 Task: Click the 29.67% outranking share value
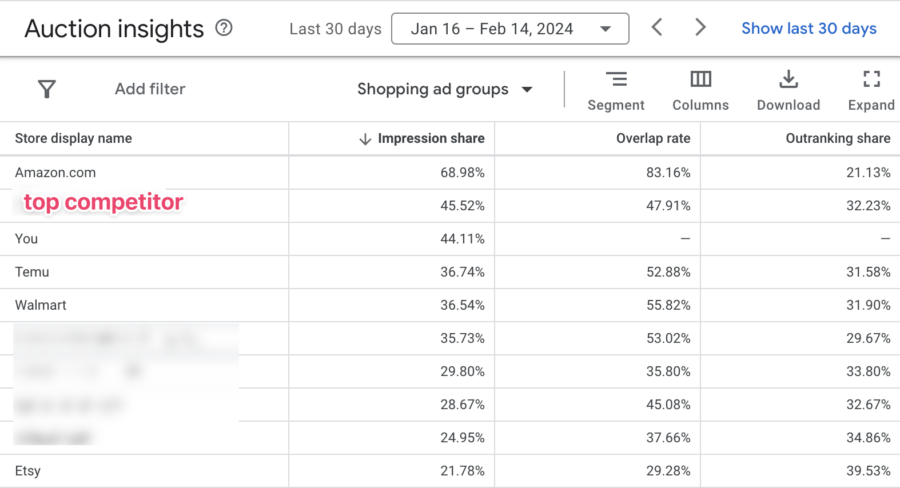(868, 338)
